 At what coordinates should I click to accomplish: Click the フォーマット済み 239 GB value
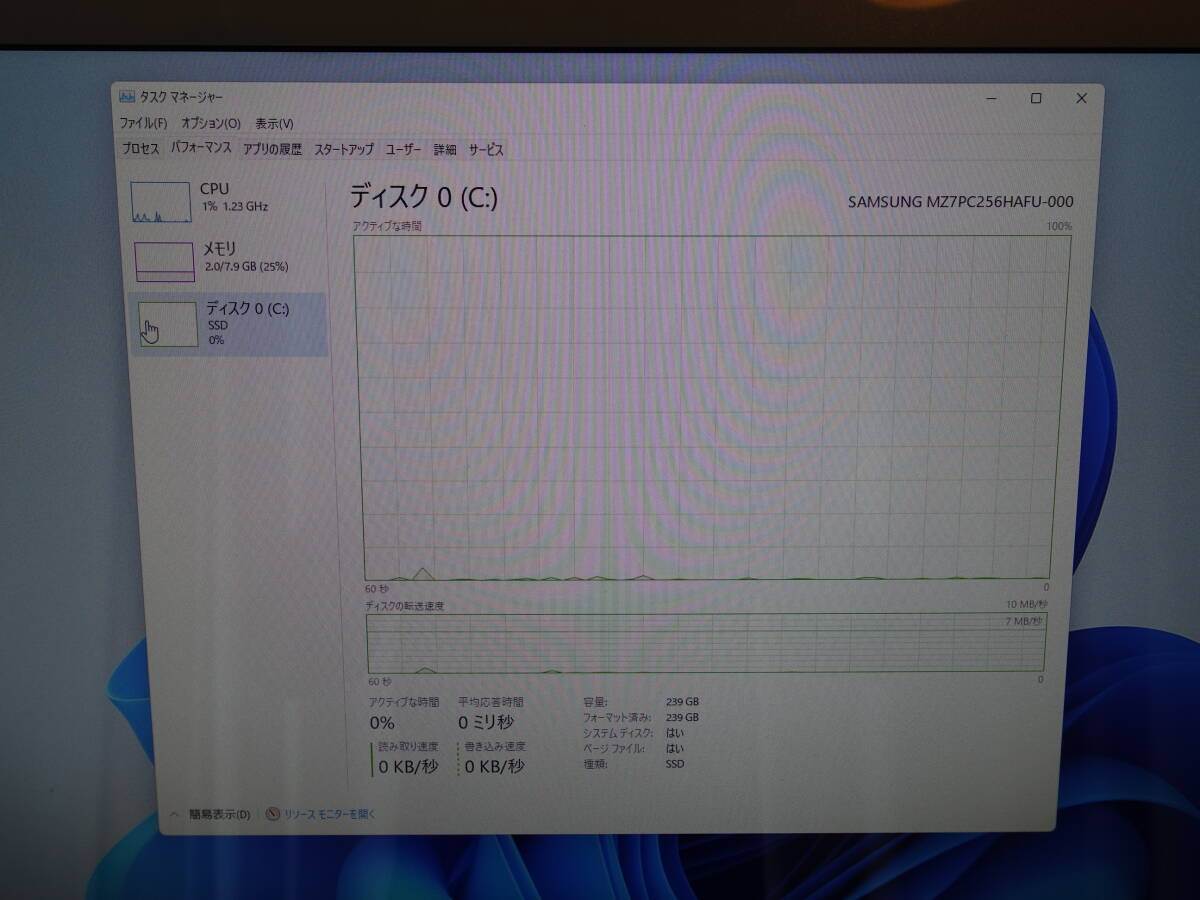(682, 718)
